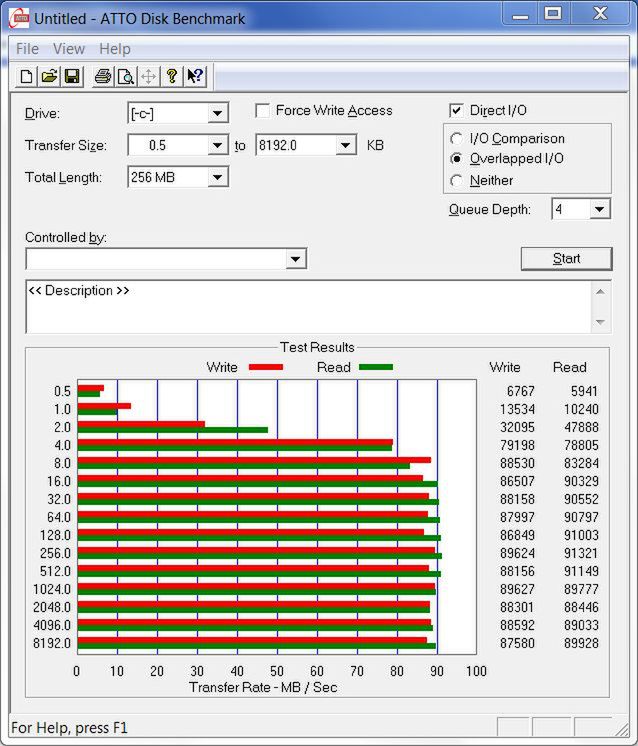638x746 pixels.
Task: Click the Transfer Rate - MB / Sec label
Action: (x=263, y=687)
